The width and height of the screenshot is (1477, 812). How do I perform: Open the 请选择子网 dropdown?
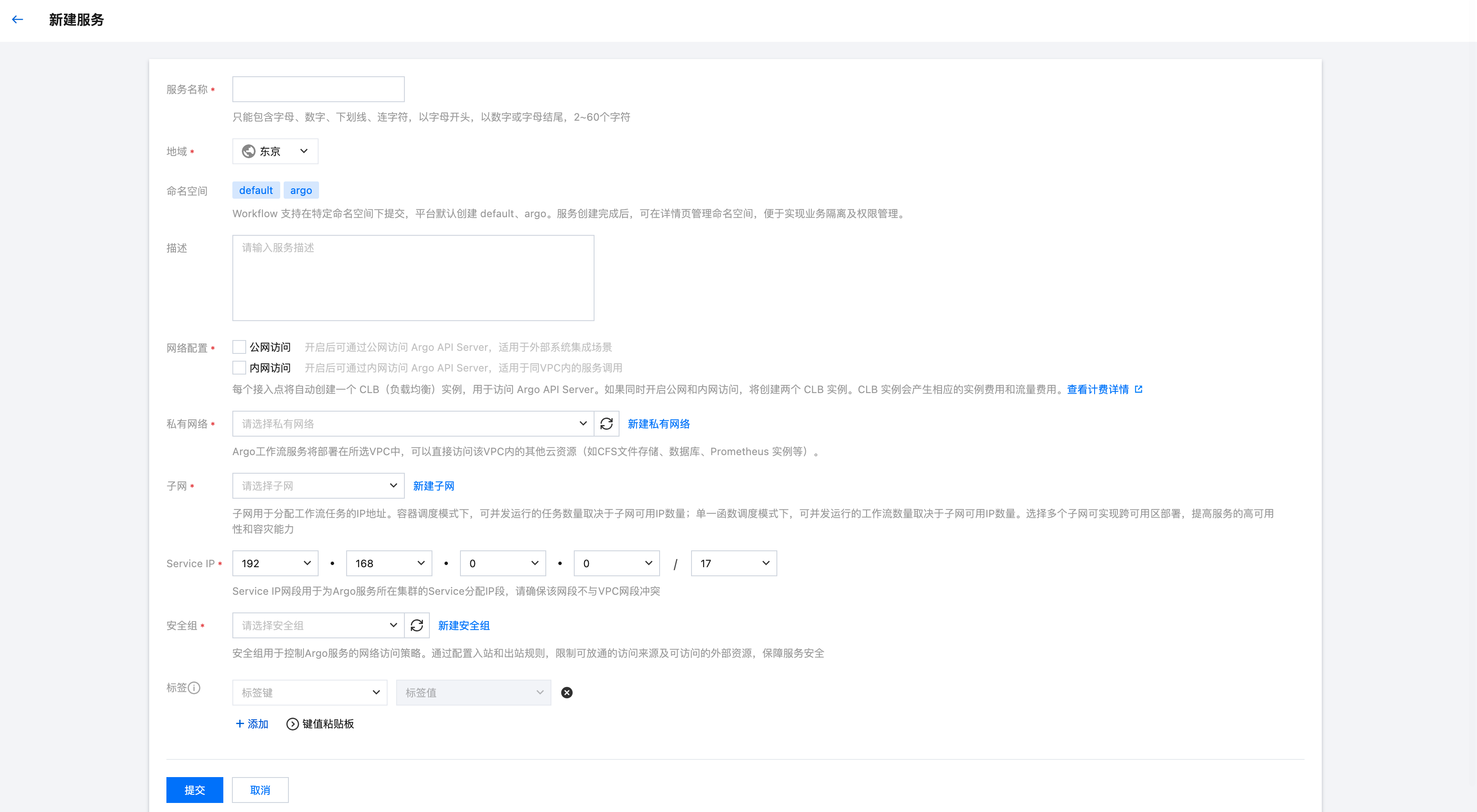(x=318, y=485)
